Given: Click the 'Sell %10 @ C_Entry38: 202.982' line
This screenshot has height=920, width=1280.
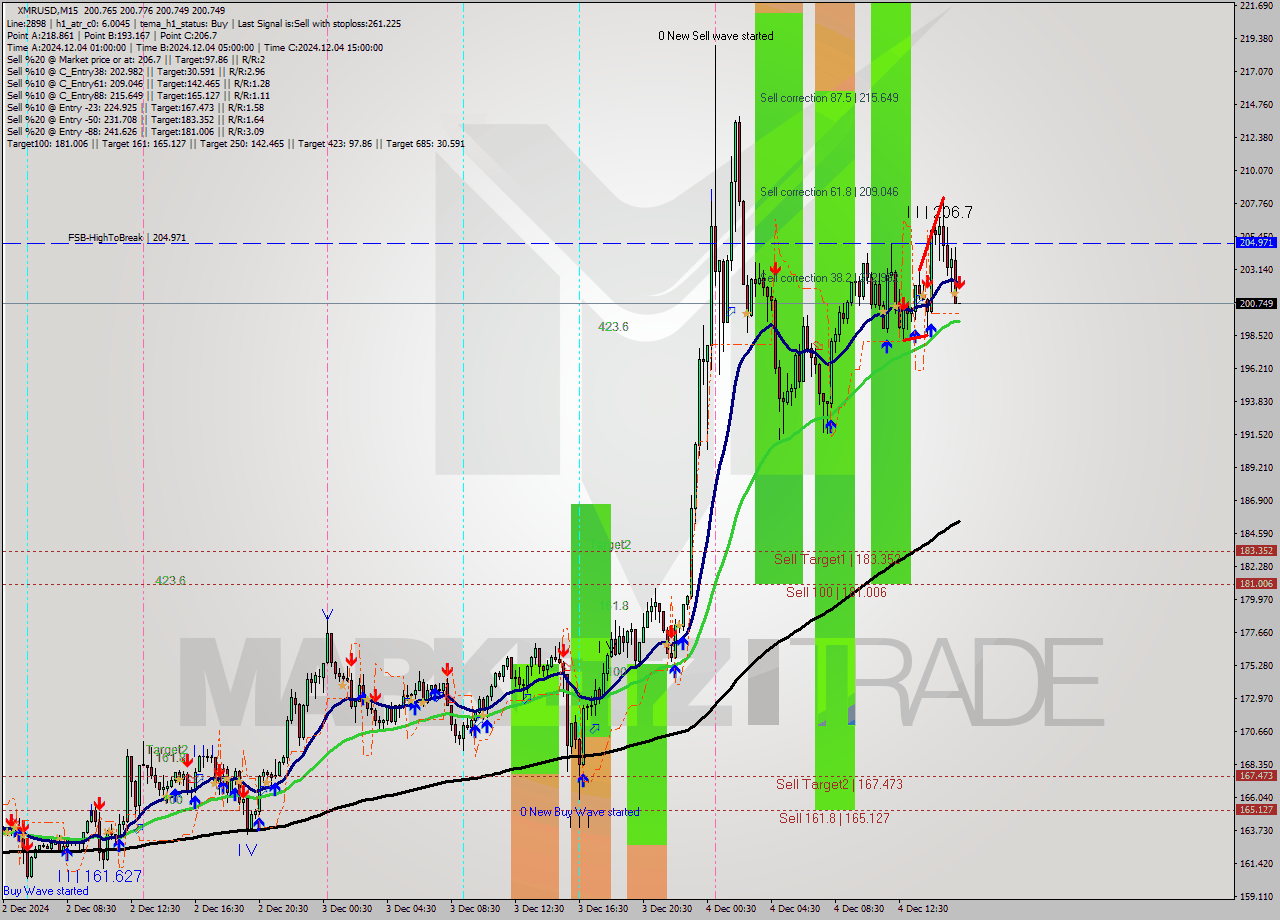Looking at the screenshot, I should coord(135,72).
